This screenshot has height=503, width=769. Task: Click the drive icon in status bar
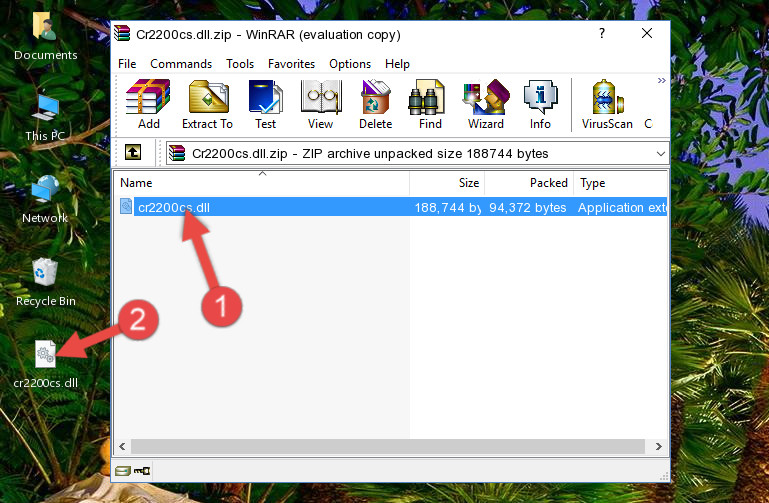coord(123,471)
